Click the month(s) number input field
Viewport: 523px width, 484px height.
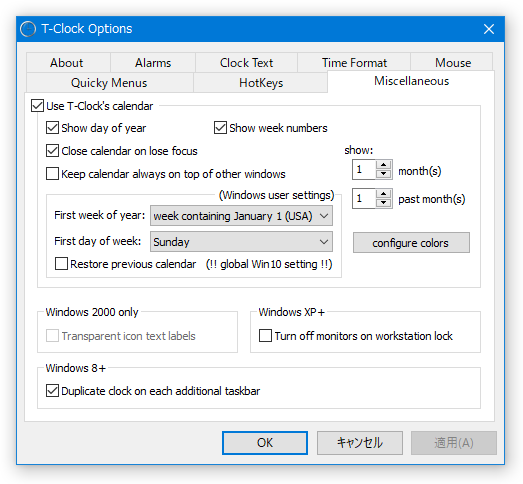point(364,169)
